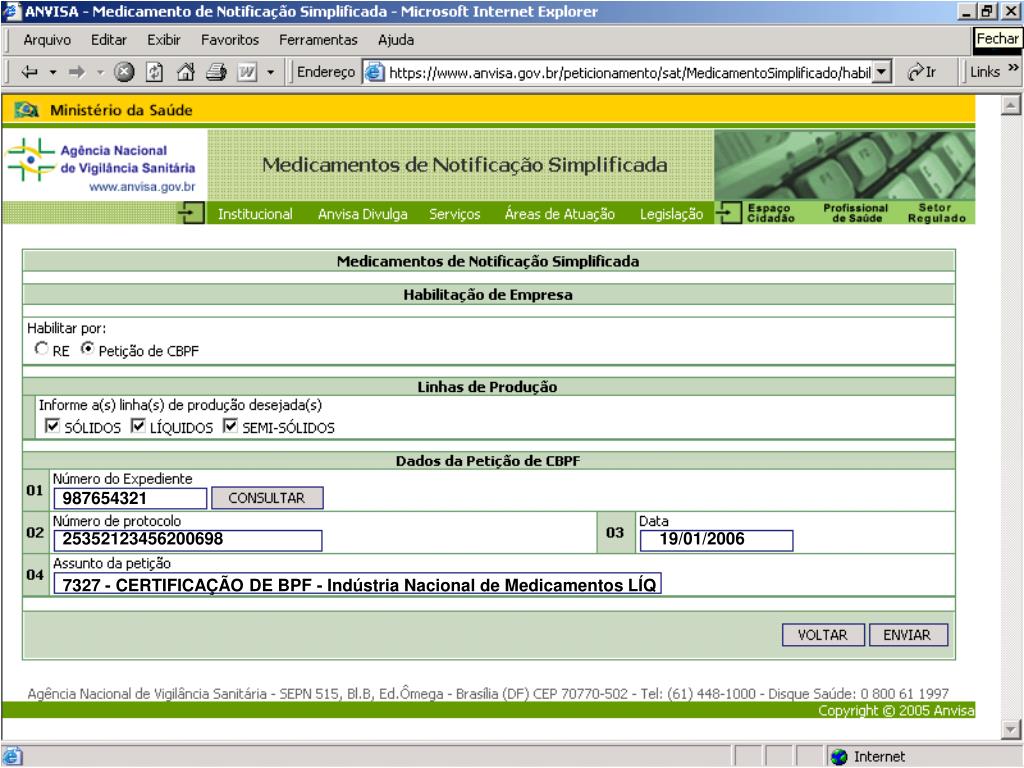Click the page icon in the address bar
The width and height of the screenshot is (1024, 768).
pos(374,72)
